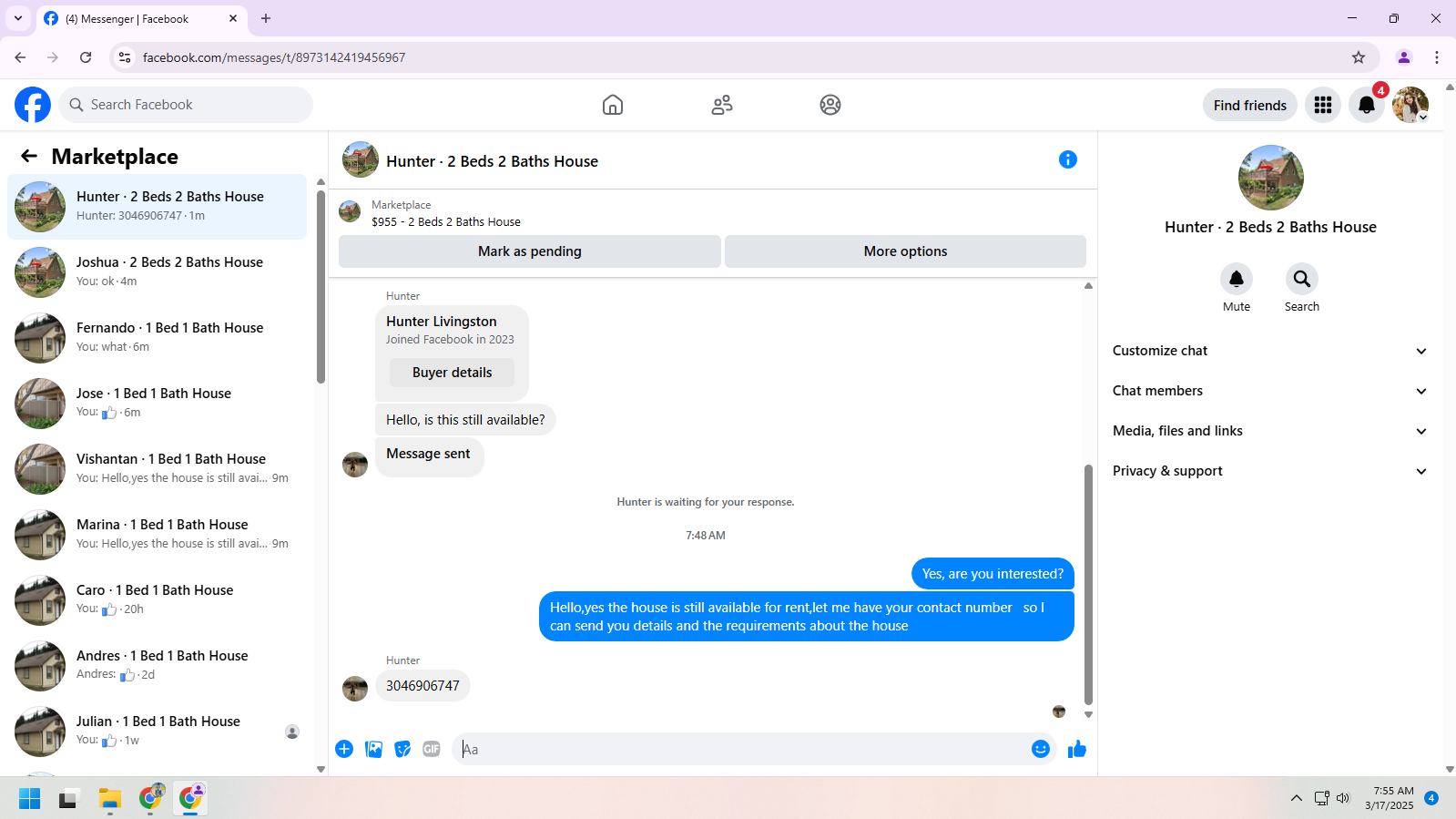This screenshot has width=1456, height=819.
Task: Open the notifications bell icon
Action: click(1367, 105)
